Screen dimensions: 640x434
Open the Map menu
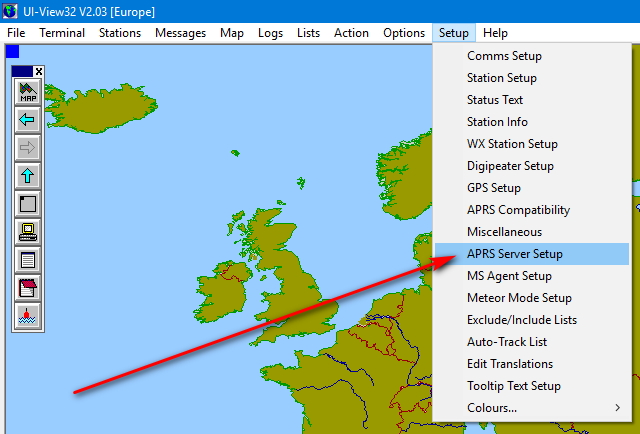point(232,33)
